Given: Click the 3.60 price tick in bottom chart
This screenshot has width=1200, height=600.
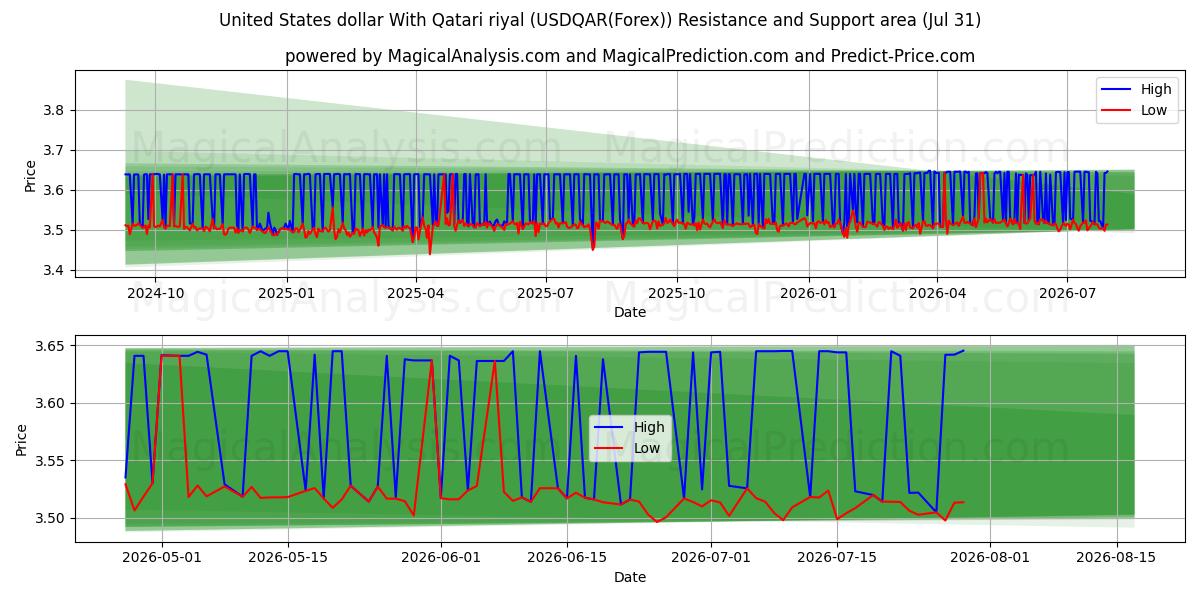Looking at the screenshot, I should pyautogui.click(x=52, y=403).
